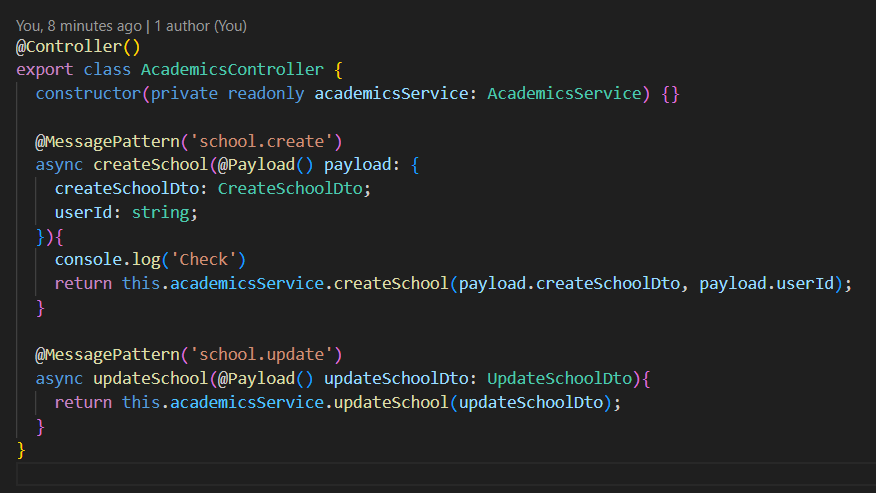The width and height of the screenshot is (876, 493).
Task: Click the @MessagePattern decorator above updateSchool
Action: click(107, 354)
